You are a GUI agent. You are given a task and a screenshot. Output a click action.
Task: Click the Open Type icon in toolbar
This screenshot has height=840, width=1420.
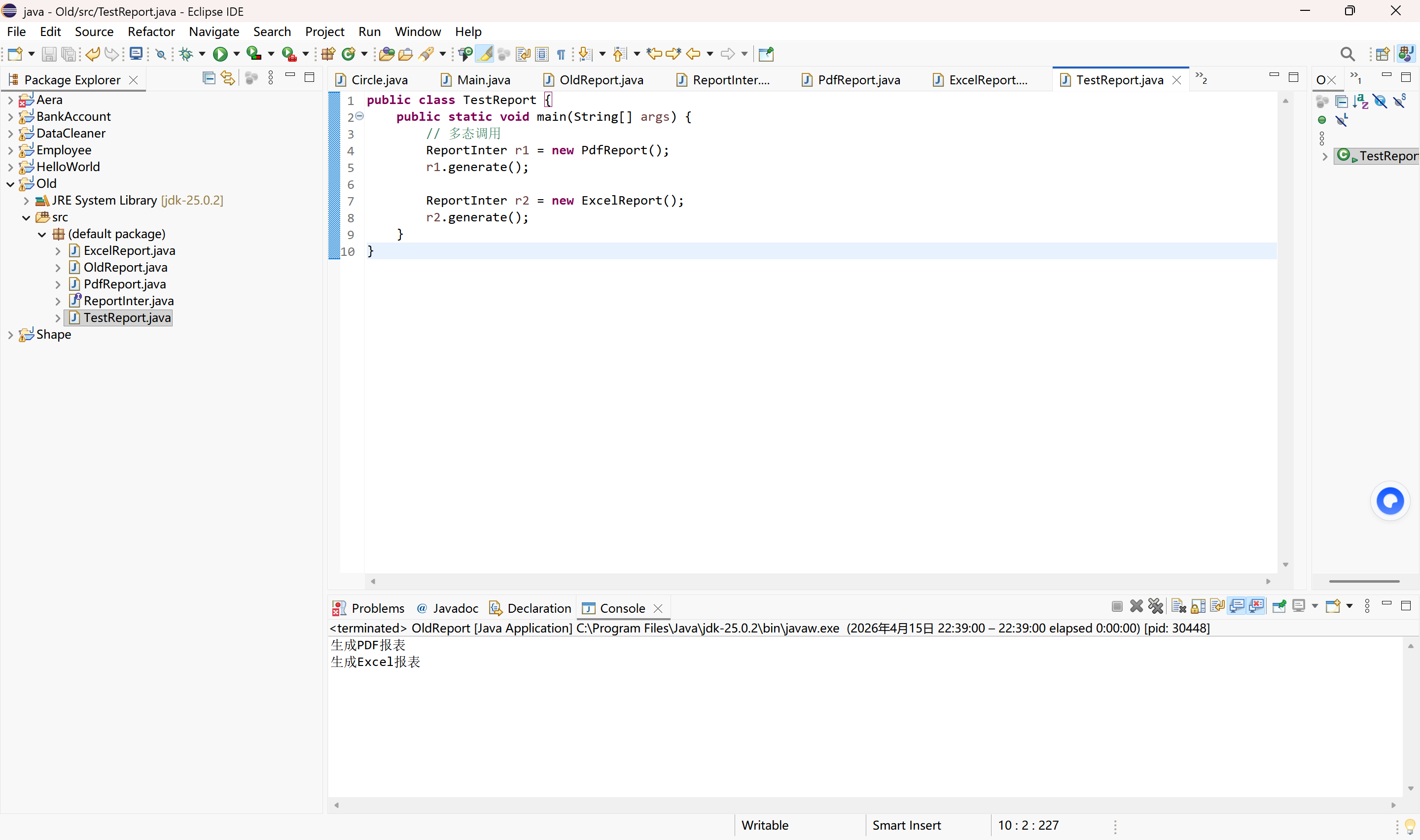387,54
